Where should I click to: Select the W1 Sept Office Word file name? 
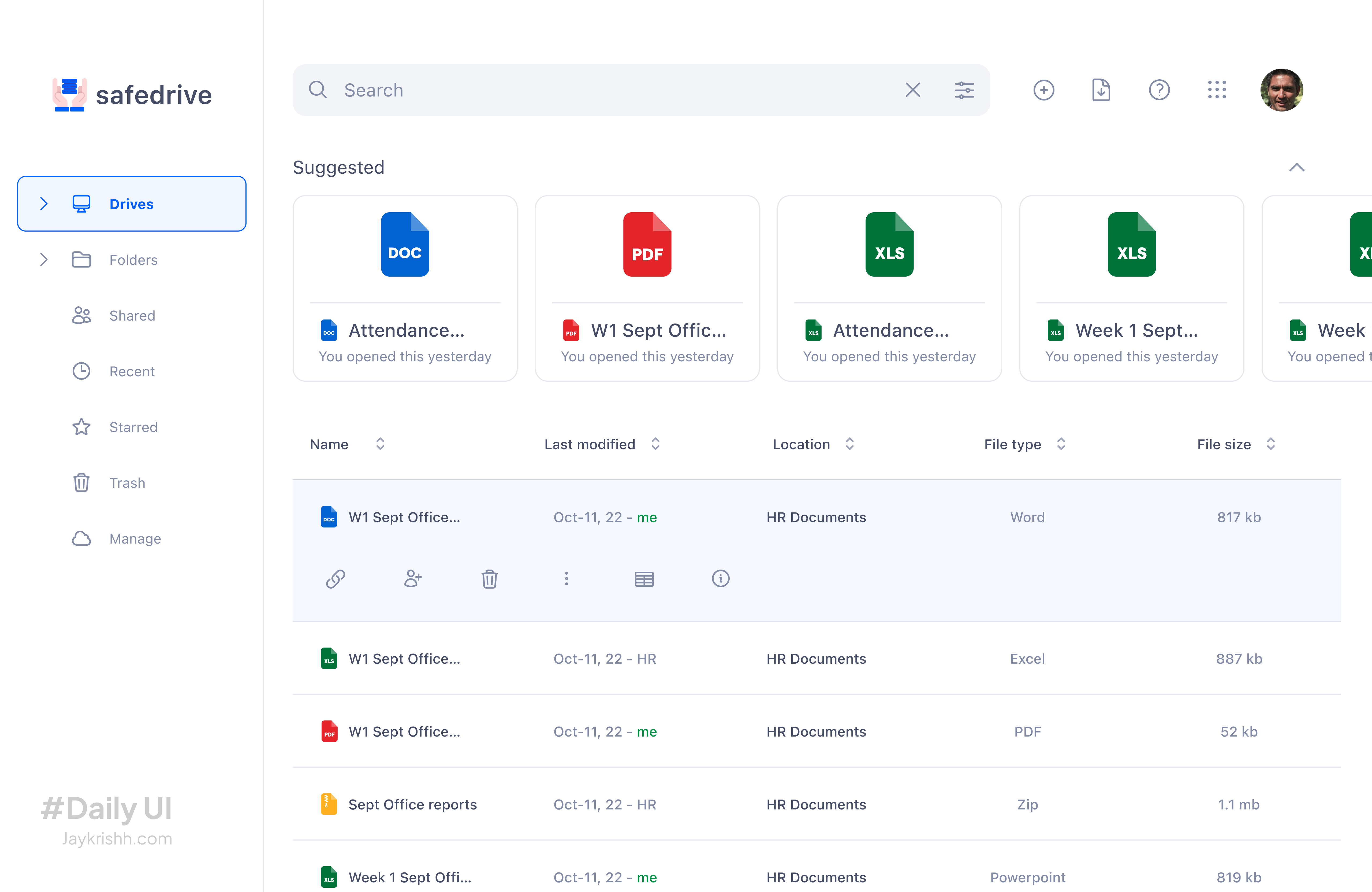tap(404, 517)
